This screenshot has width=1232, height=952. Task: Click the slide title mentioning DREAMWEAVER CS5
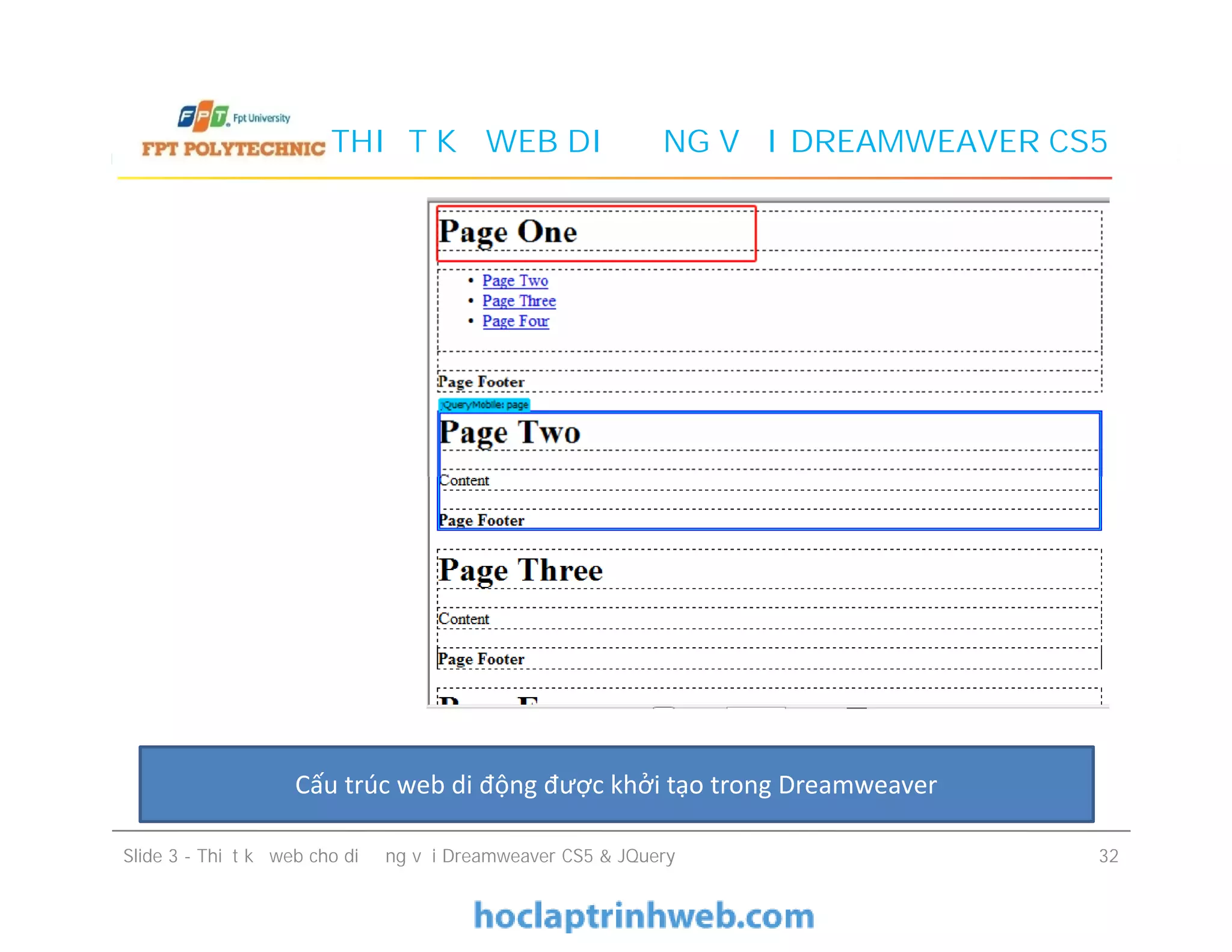pos(719,142)
